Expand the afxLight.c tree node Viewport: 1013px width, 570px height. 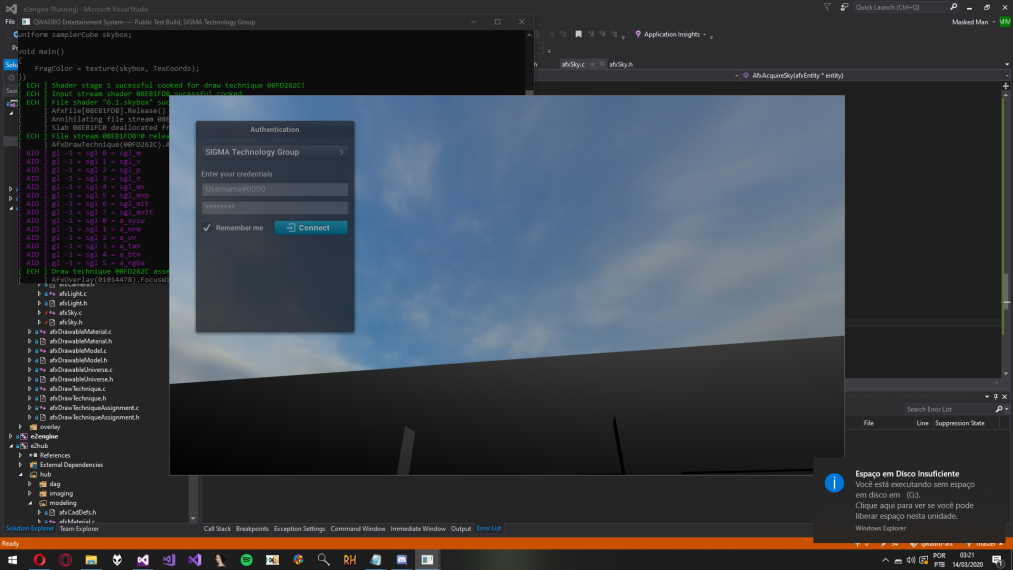click(x=39, y=293)
